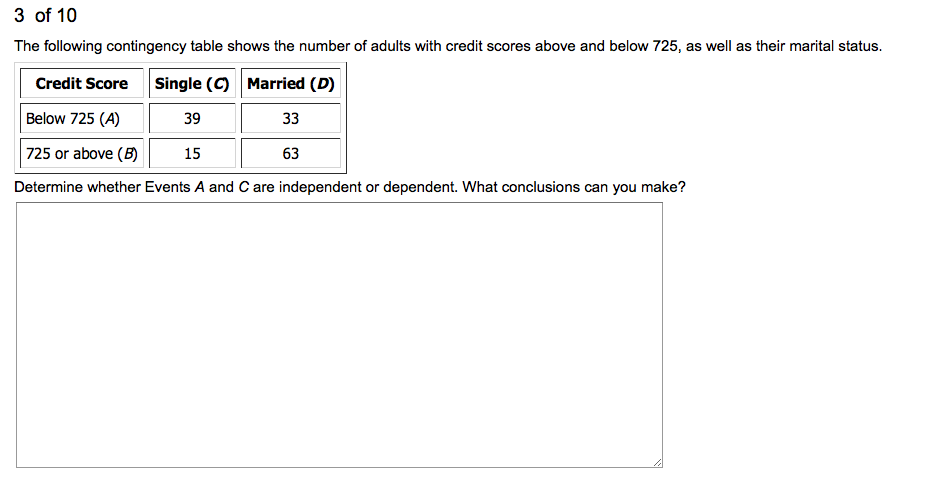Click the 3 of 10 question counter
The width and height of the screenshot is (936, 491).
click(45, 16)
